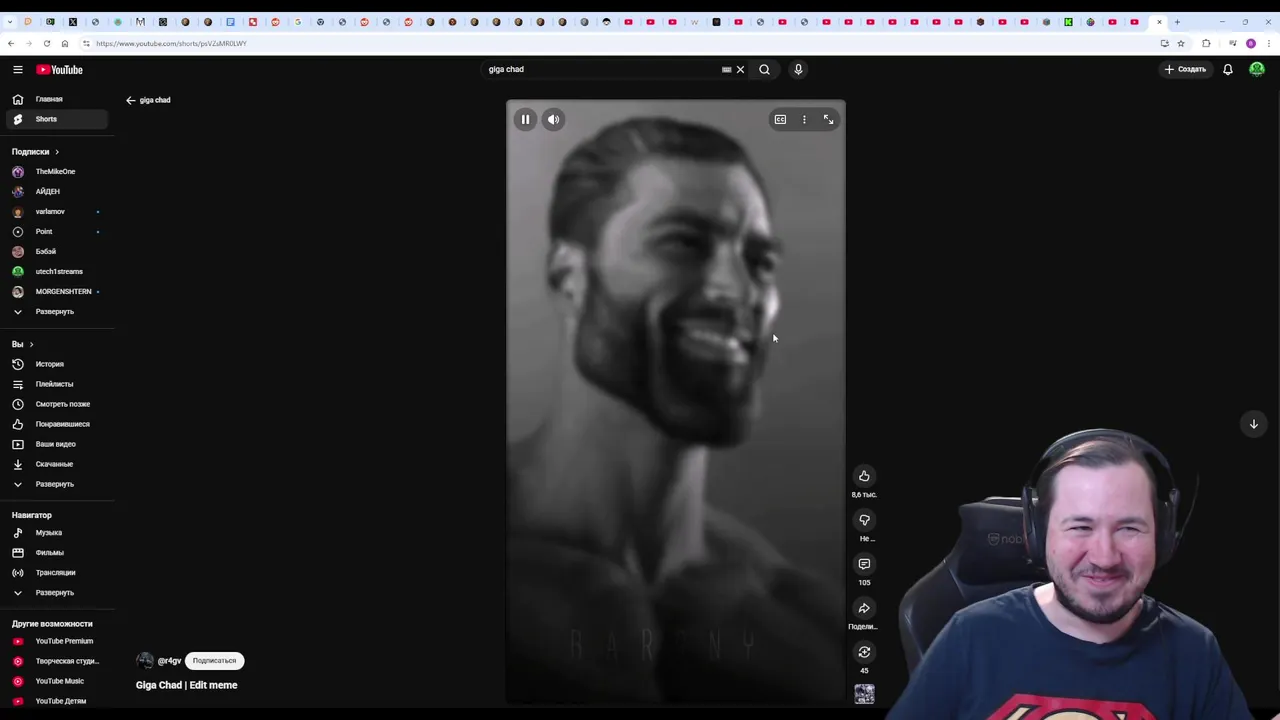
Task: Mute the Short's volume
Action: pyautogui.click(x=553, y=119)
